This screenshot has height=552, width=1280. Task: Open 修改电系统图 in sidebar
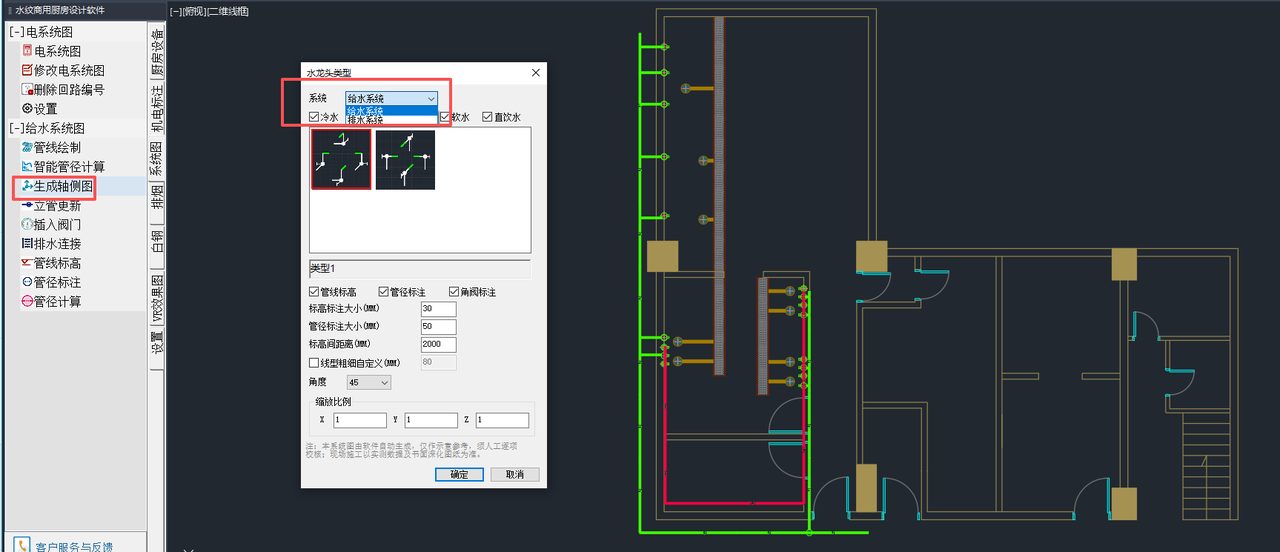pyautogui.click(x=62, y=70)
